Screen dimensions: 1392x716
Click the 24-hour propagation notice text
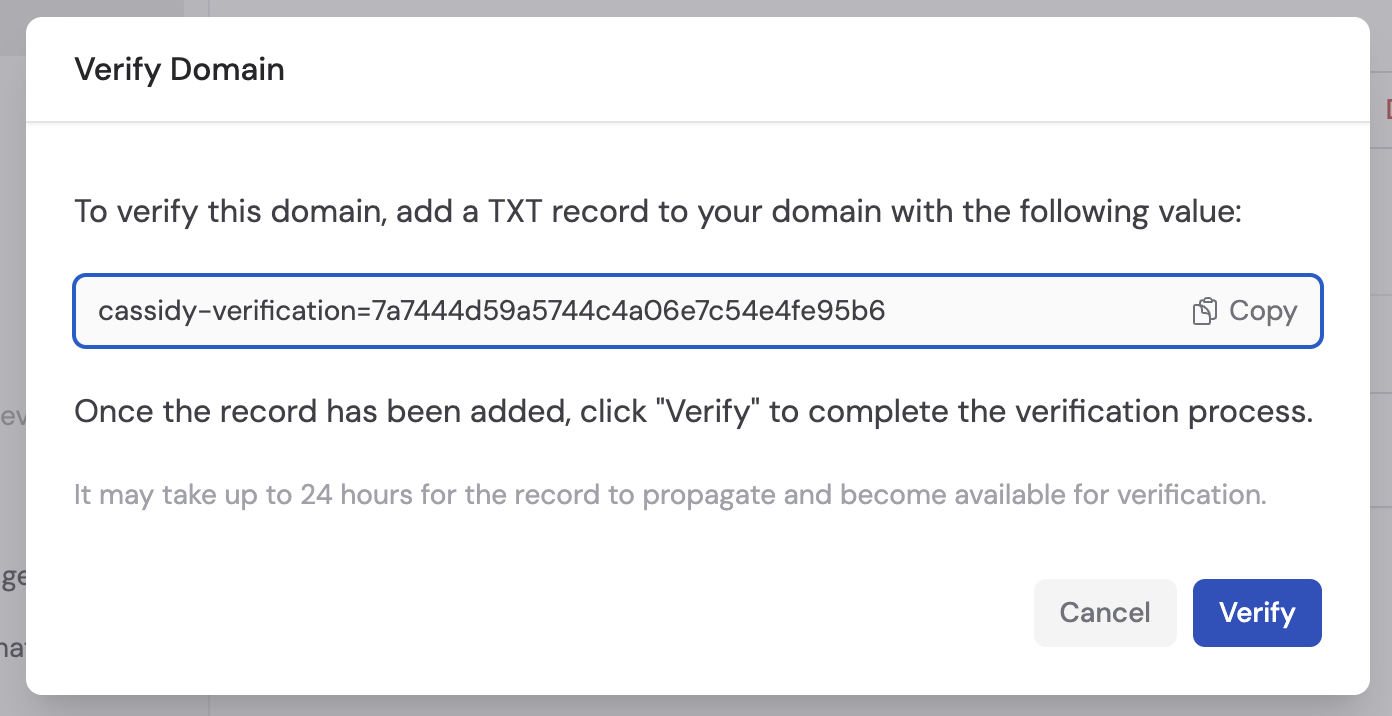coord(670,494)
